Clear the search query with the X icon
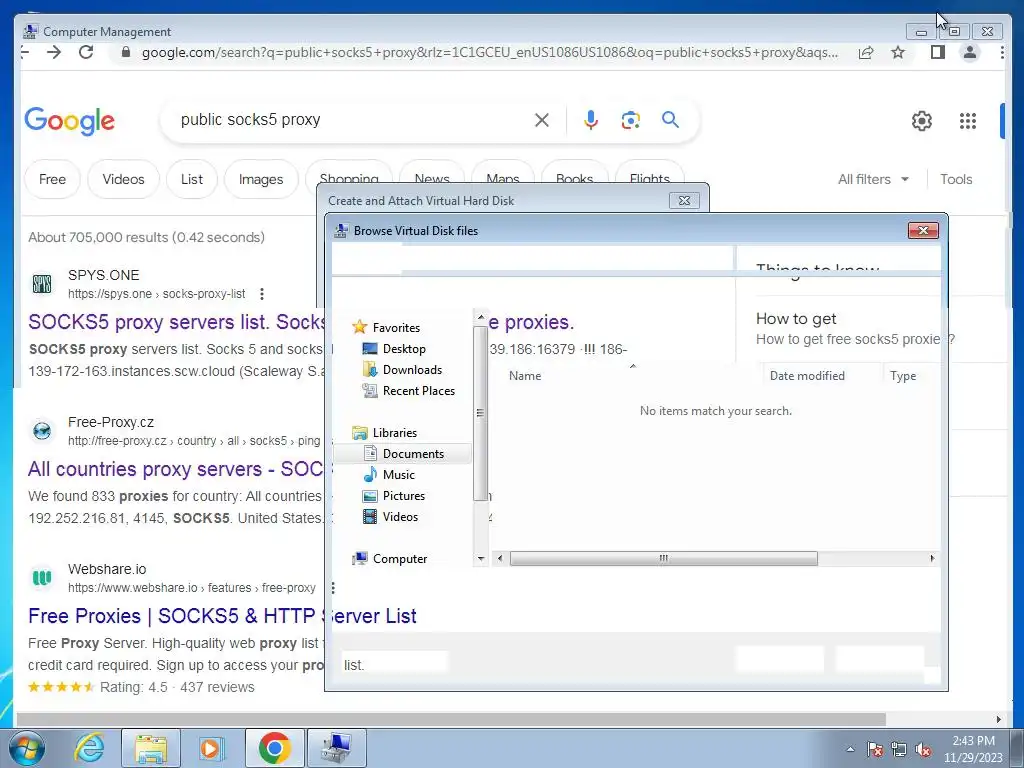 tap(541, 120)
